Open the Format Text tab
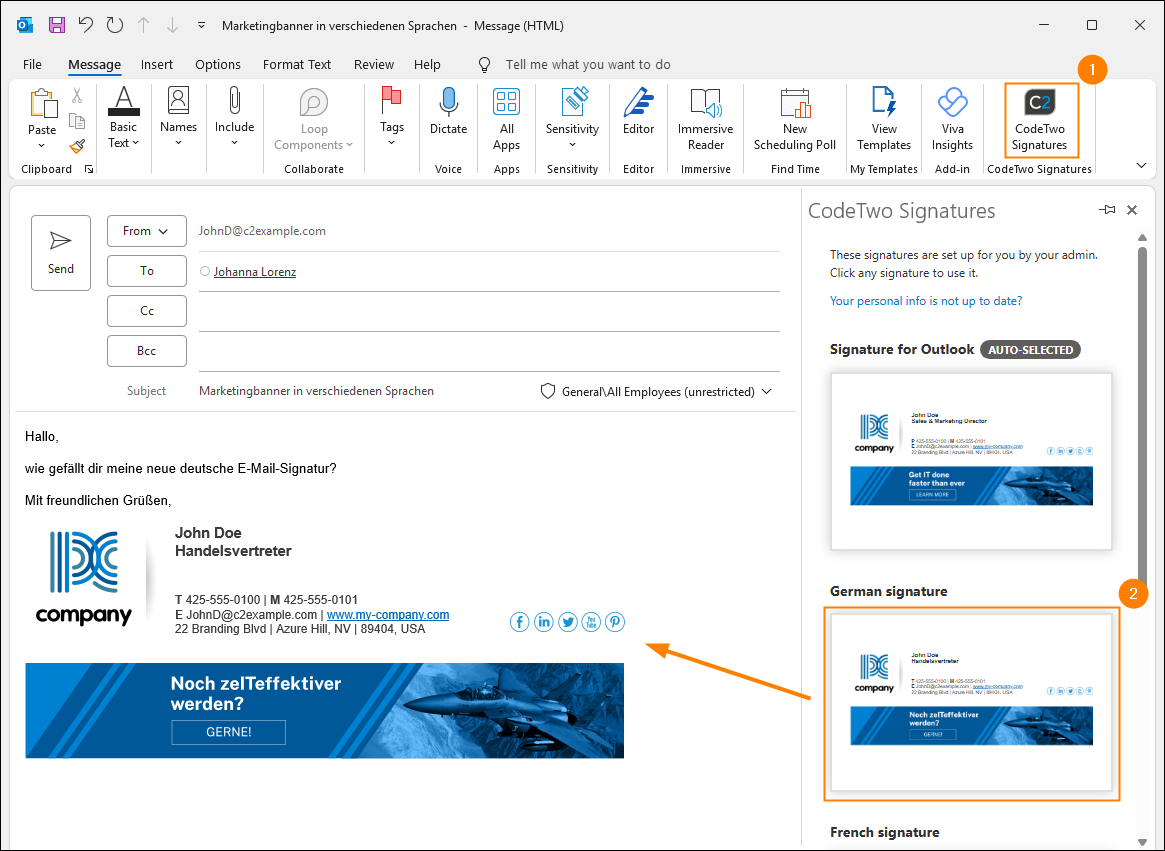This screenshot has width=1165, height=851. click(296, 65)
